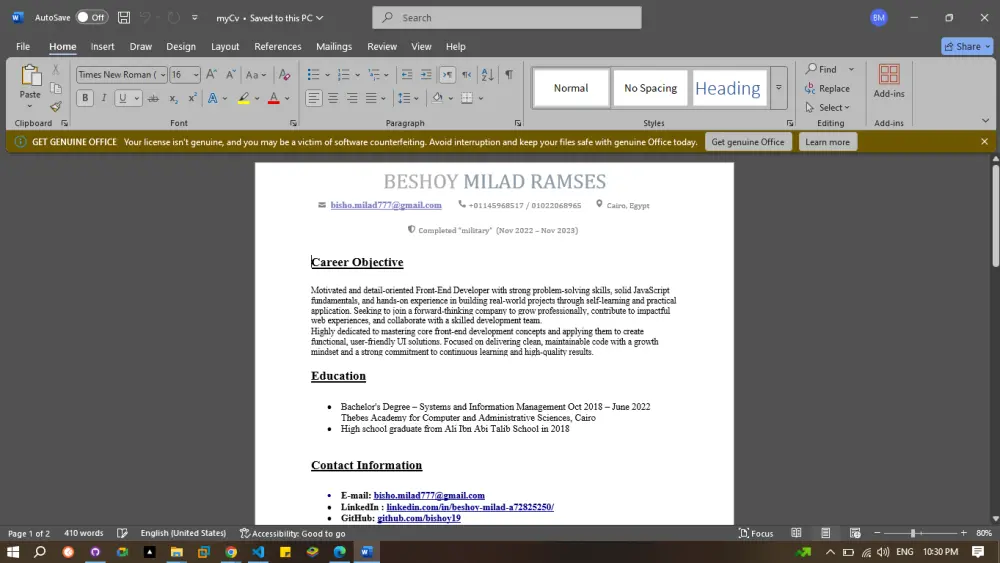Open Windows Start menu

point(13,552)
